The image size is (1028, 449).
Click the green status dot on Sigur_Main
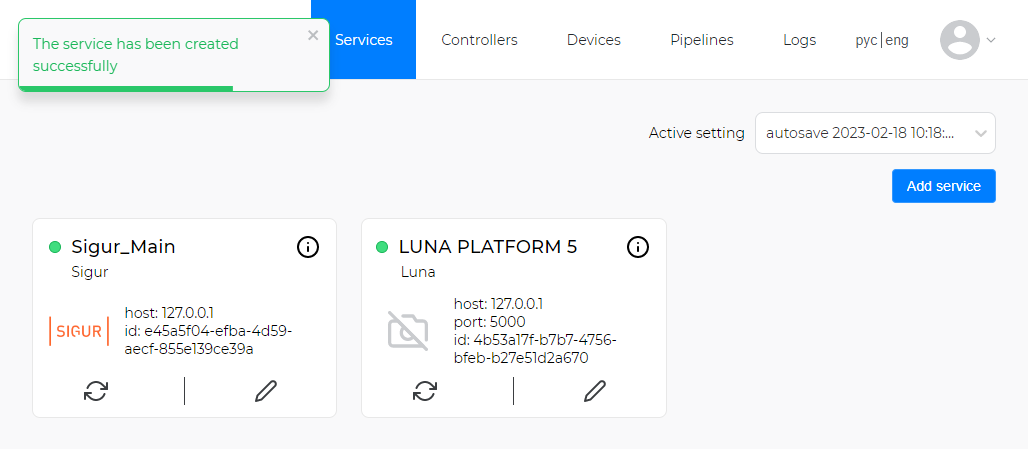coord(55,247)
